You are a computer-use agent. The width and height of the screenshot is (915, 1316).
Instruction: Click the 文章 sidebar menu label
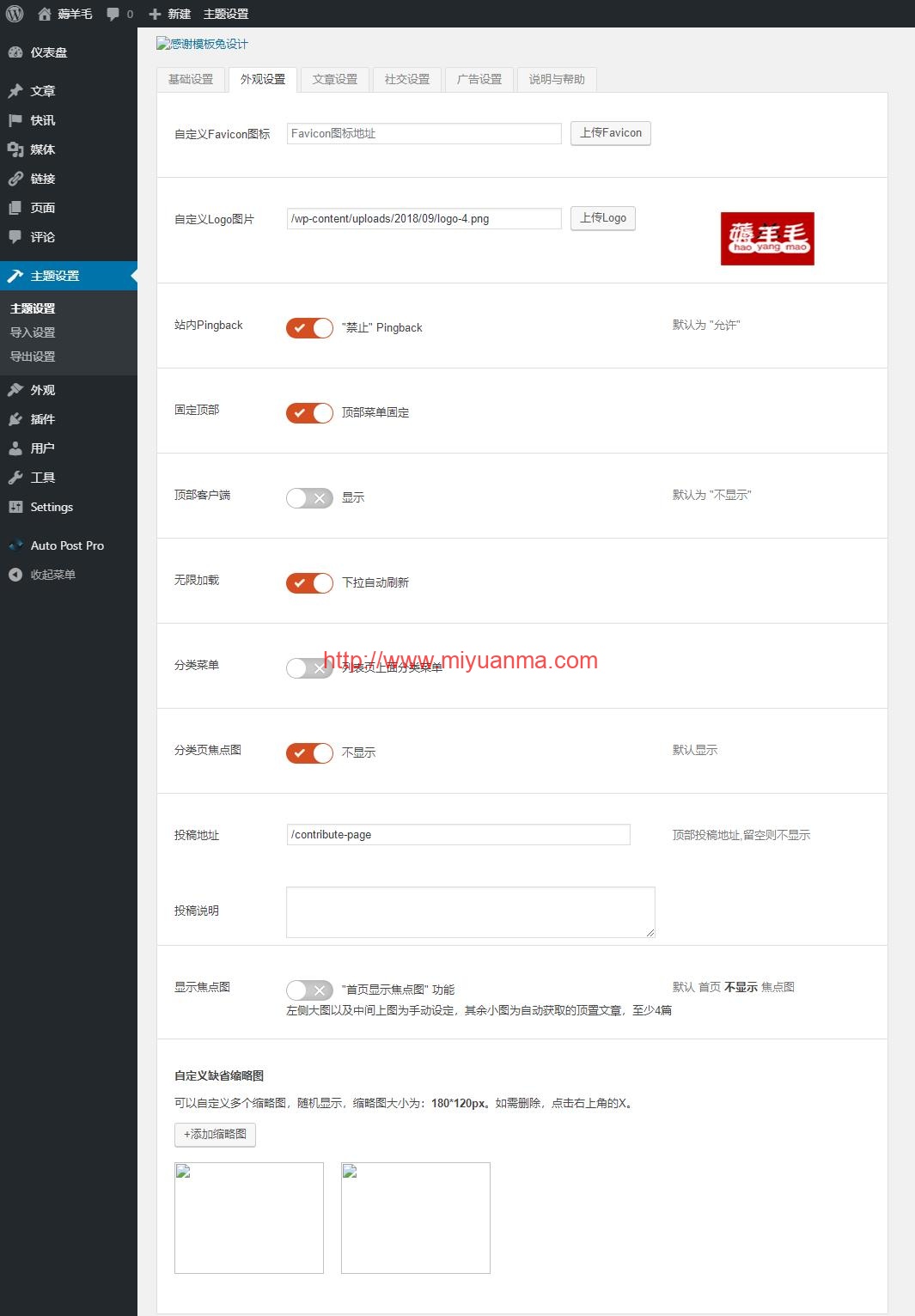pyautogui.click(x=43, y=91)
